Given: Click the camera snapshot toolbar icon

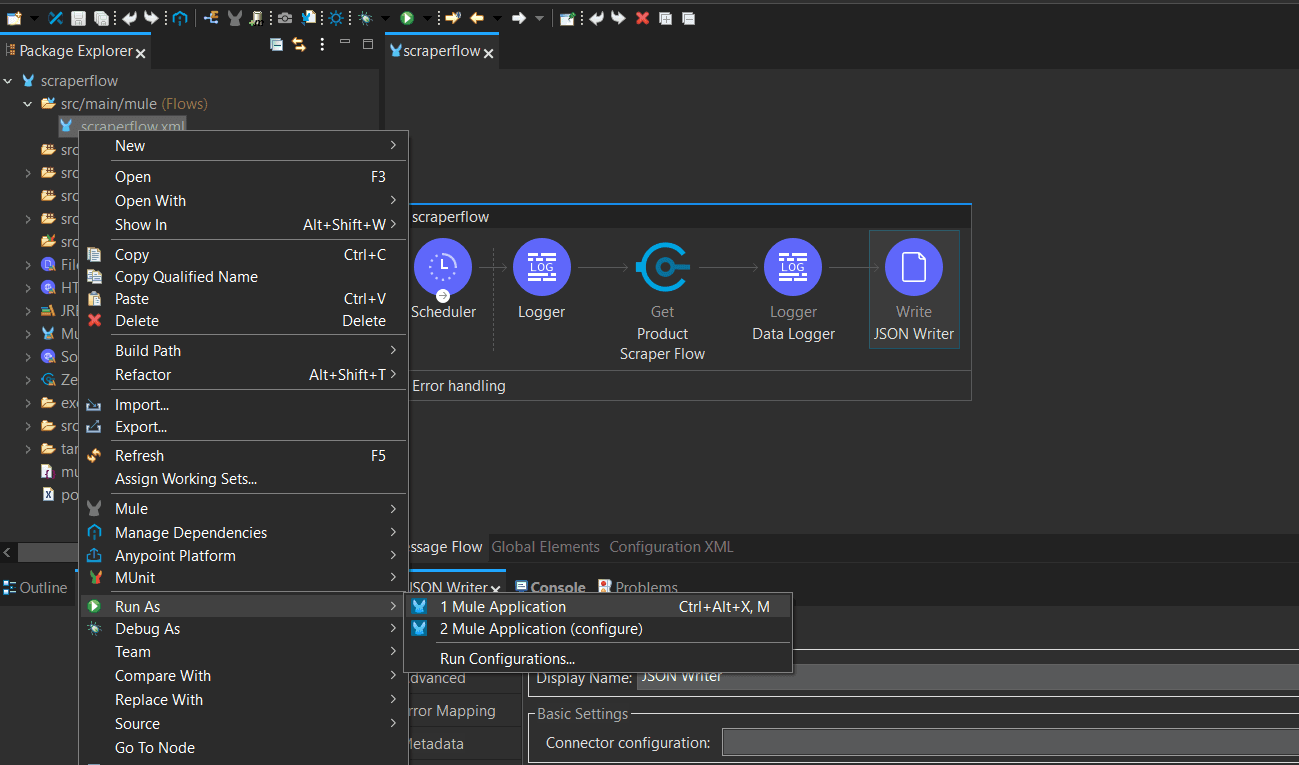Looking at the screenshot, I should click(285, 18).
